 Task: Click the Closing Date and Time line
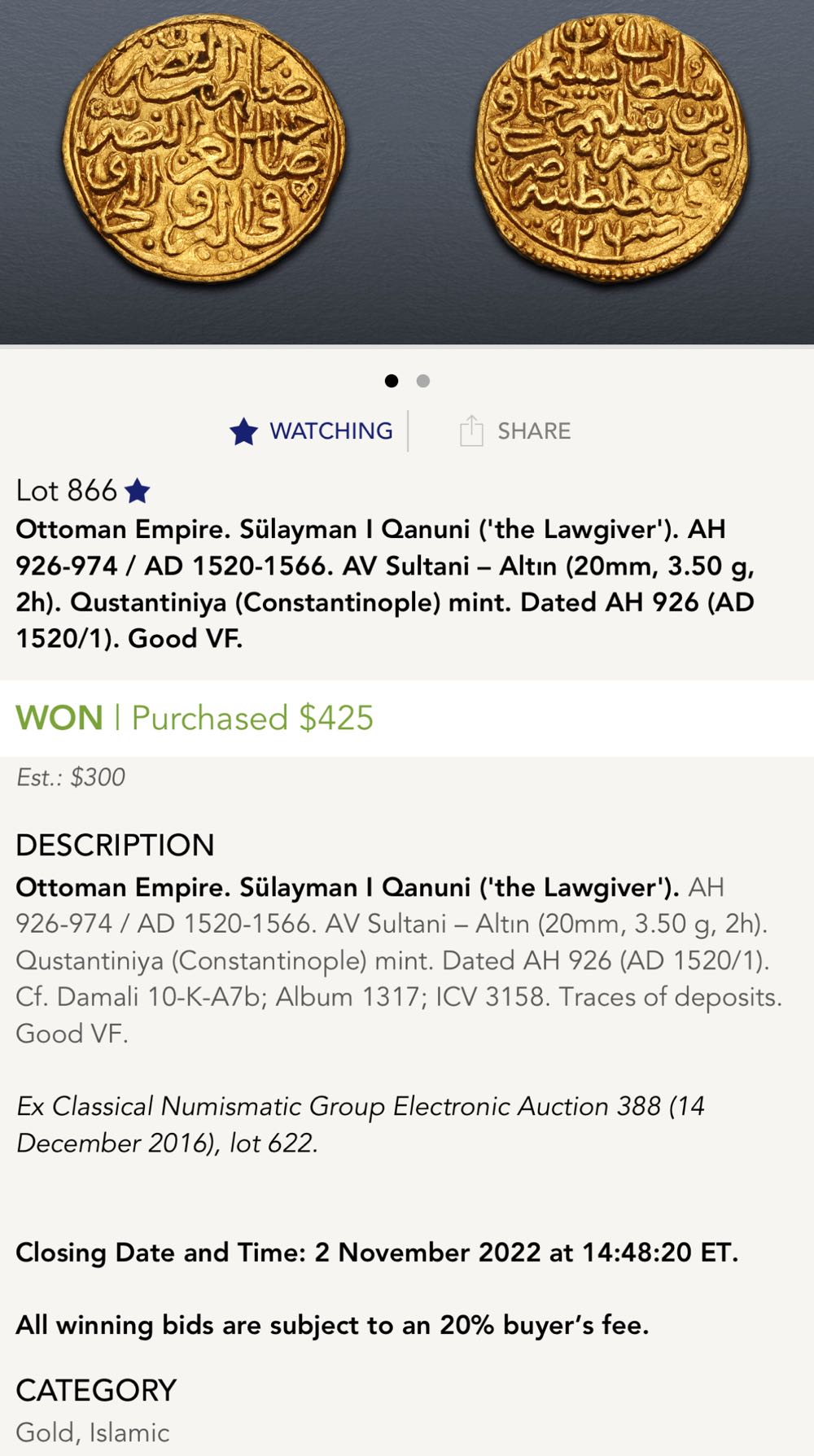(377, 1252)
